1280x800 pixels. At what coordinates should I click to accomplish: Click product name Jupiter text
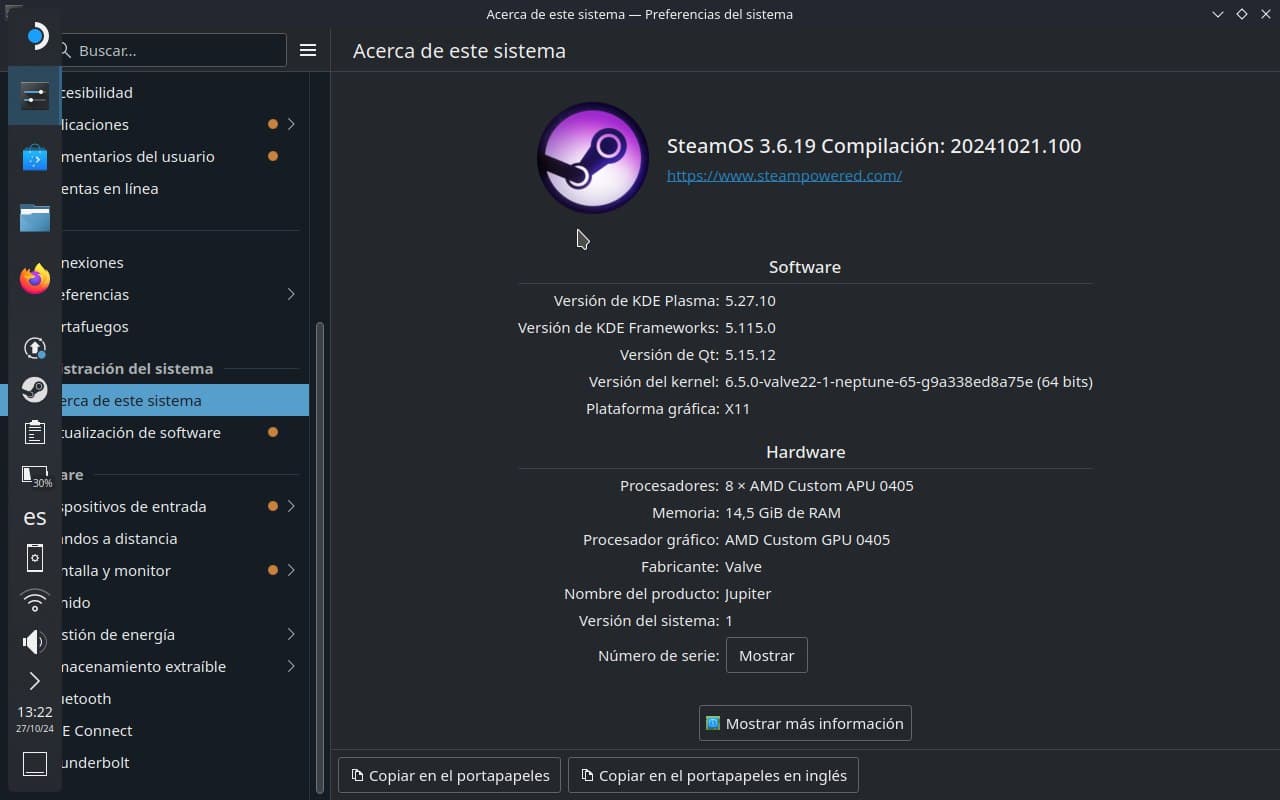pyautogui.click(x=748, y=593)
